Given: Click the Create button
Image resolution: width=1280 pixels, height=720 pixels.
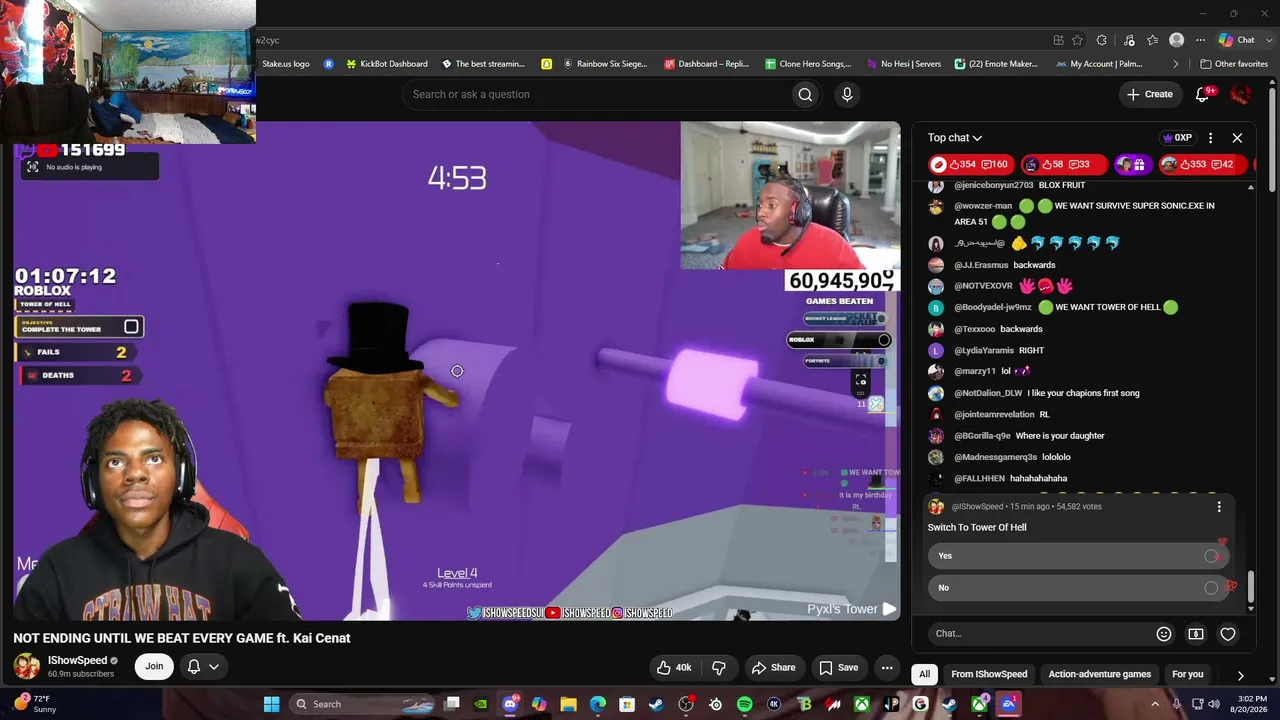Looking at the screenshot, I should [1149, 94].
